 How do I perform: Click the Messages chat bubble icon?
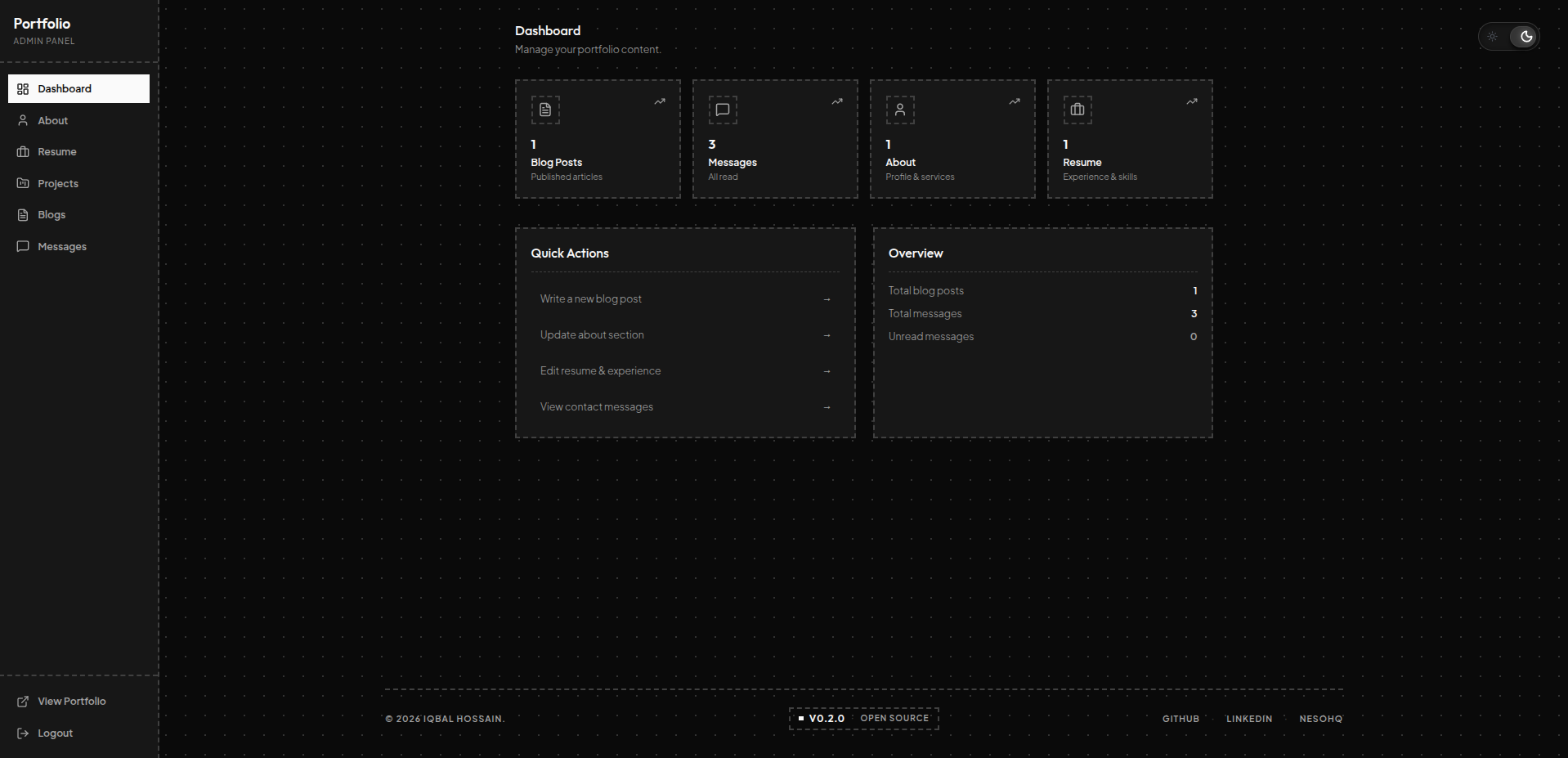(23, 246)
